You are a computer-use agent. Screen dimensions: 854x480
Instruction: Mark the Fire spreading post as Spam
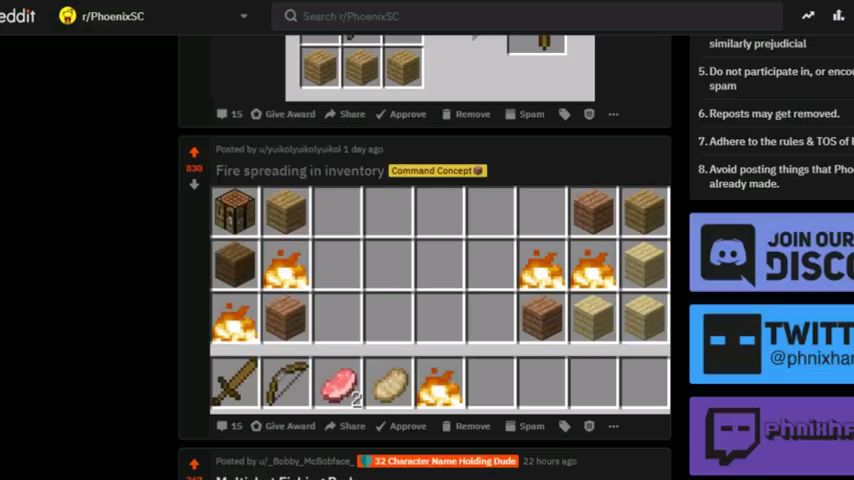click(x=525, y=426)
